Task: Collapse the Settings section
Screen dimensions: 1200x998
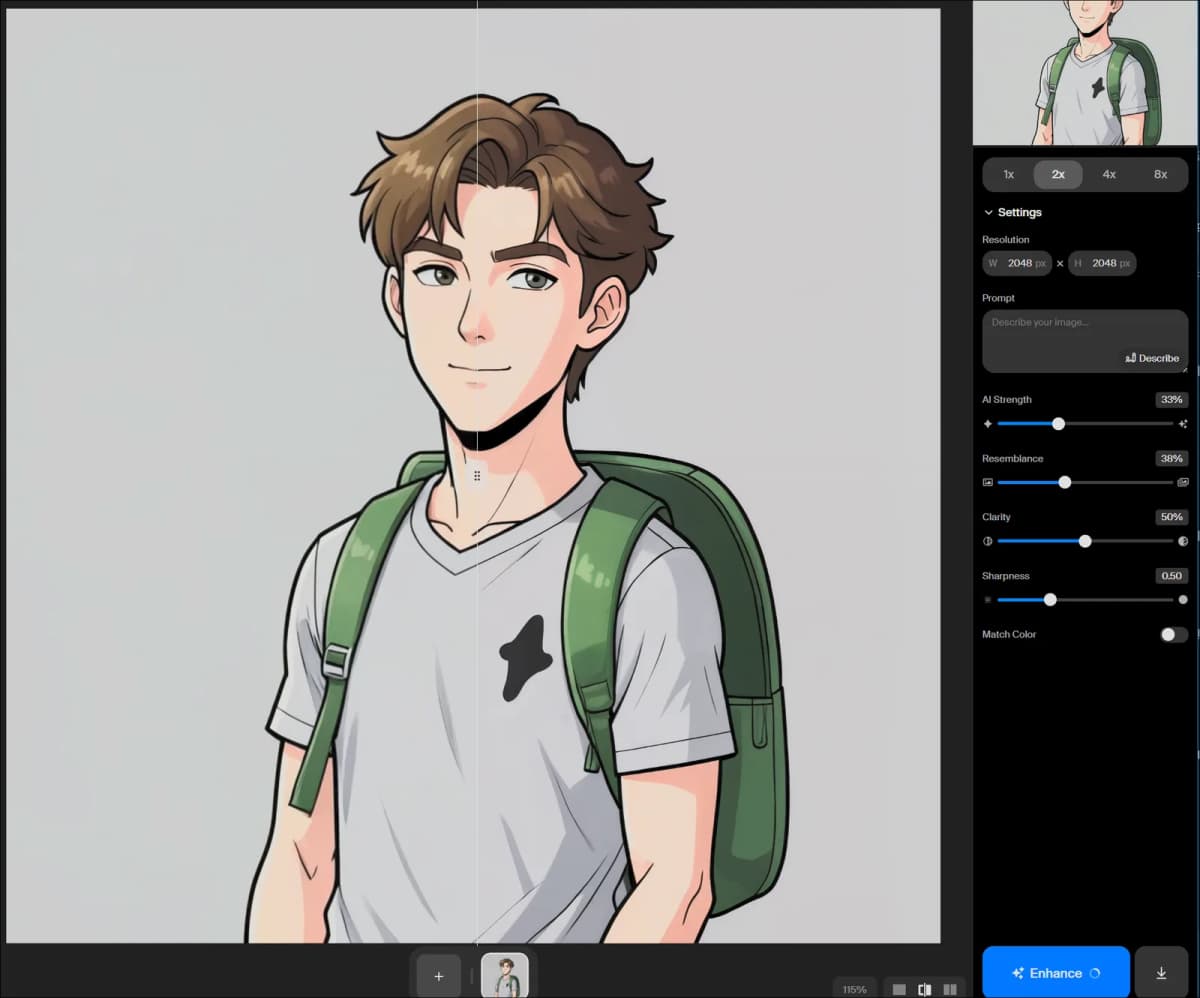Action: (1013, 212)
